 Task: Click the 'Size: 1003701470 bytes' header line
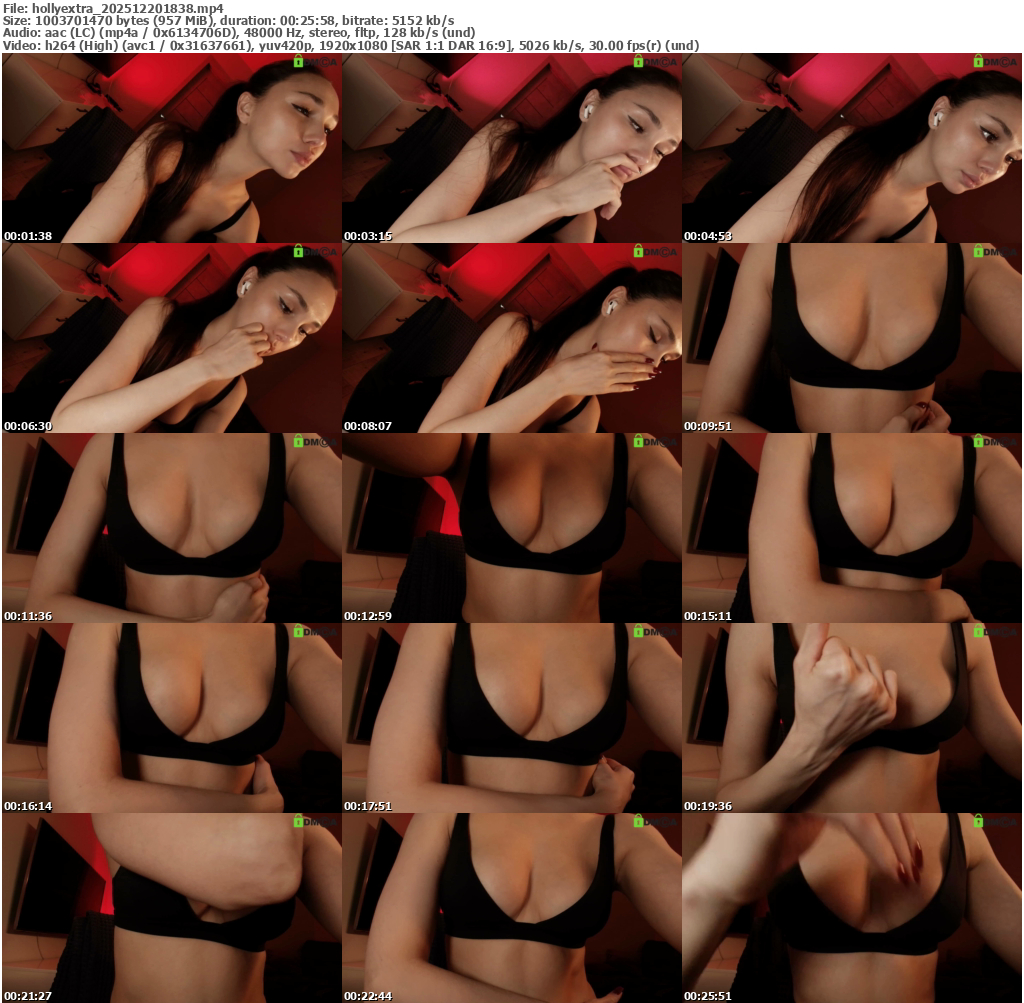(229, 21)
